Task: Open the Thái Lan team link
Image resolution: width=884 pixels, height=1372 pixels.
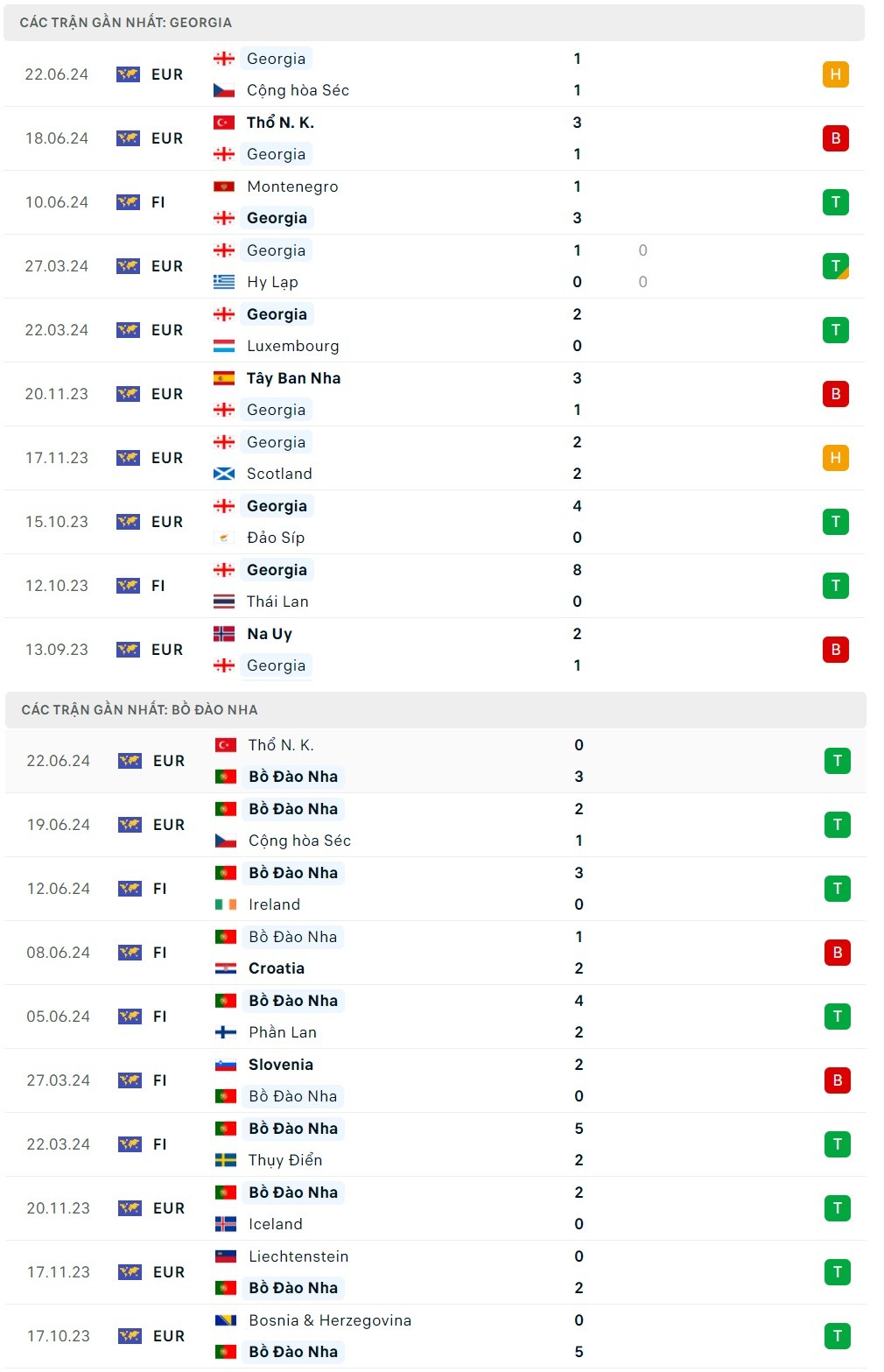Action: 277,602
